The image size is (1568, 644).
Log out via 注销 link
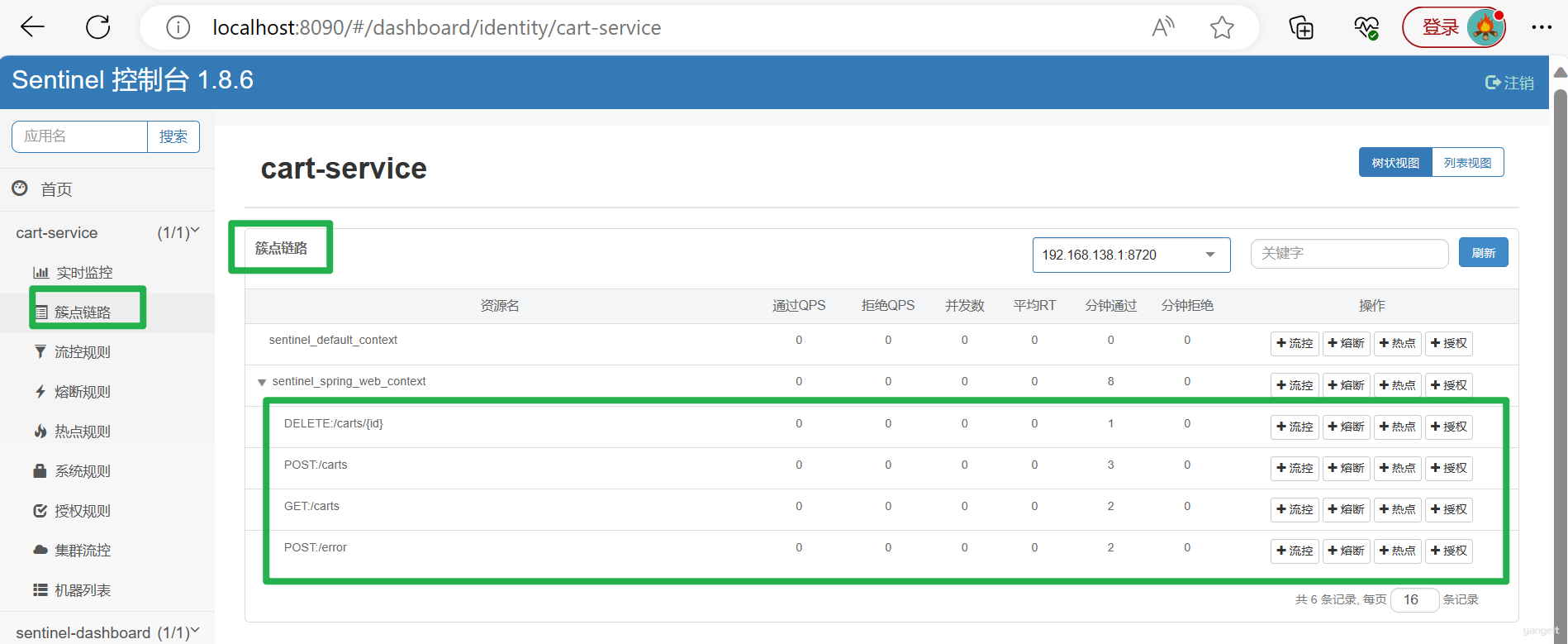point(1510,83)
